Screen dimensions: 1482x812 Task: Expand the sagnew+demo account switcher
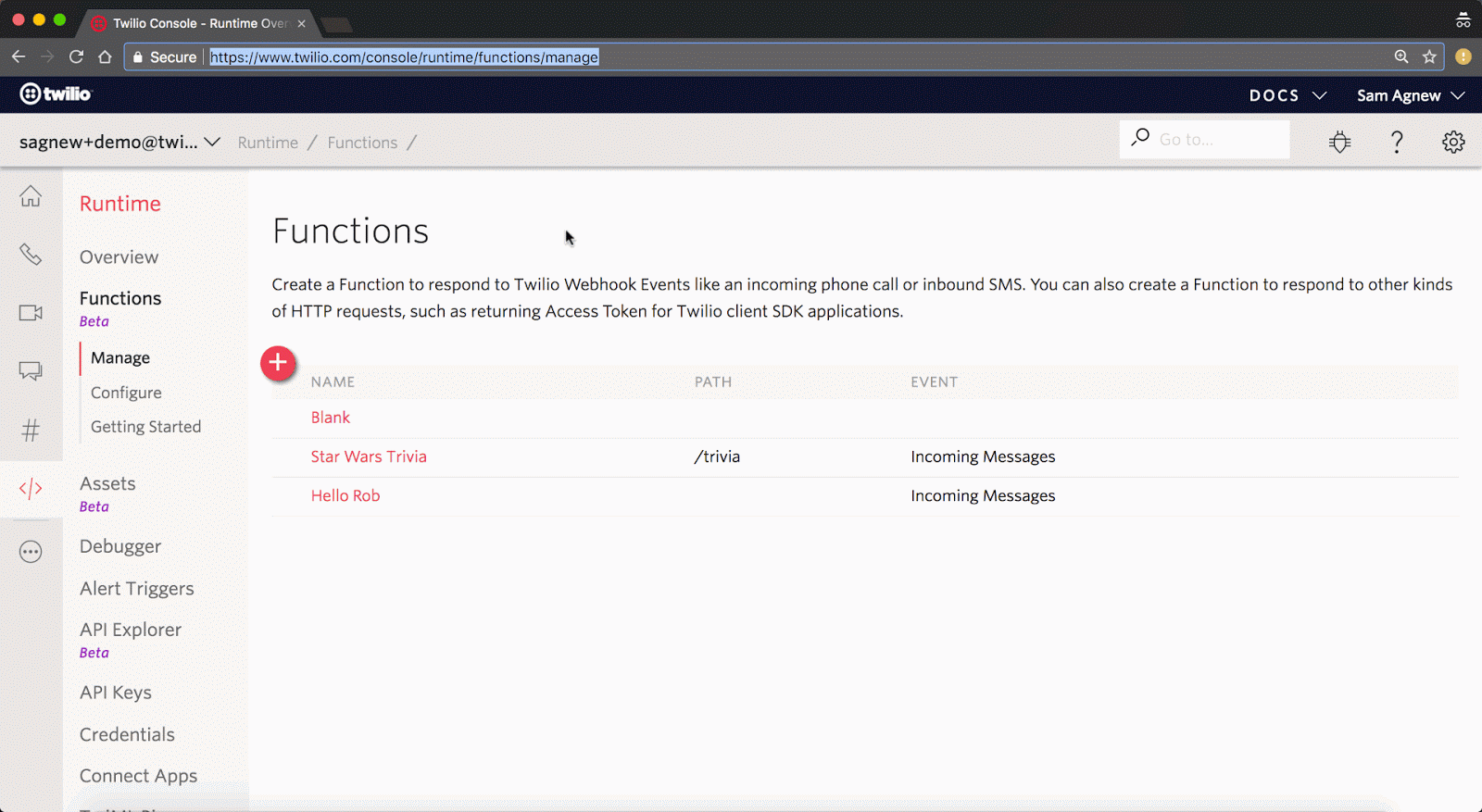(119, 142)
